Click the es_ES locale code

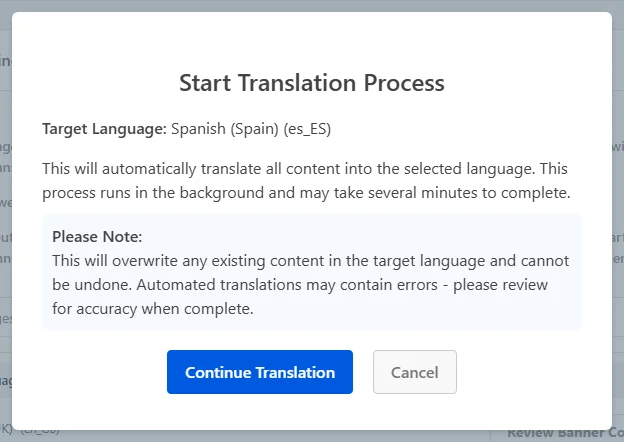[x=307, y=129]
